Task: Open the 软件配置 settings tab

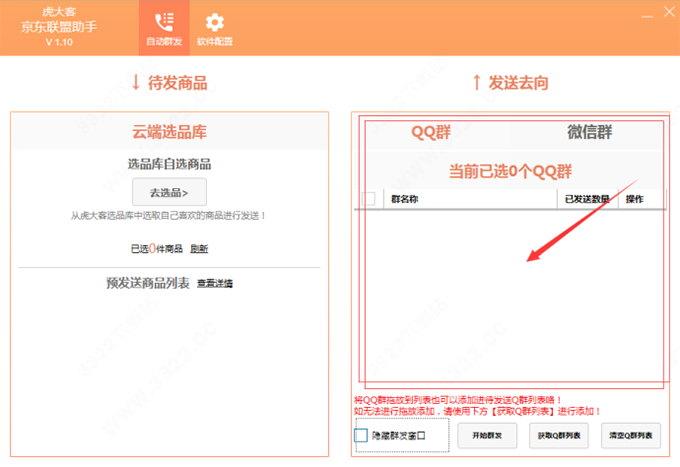Action: (215, 28)
